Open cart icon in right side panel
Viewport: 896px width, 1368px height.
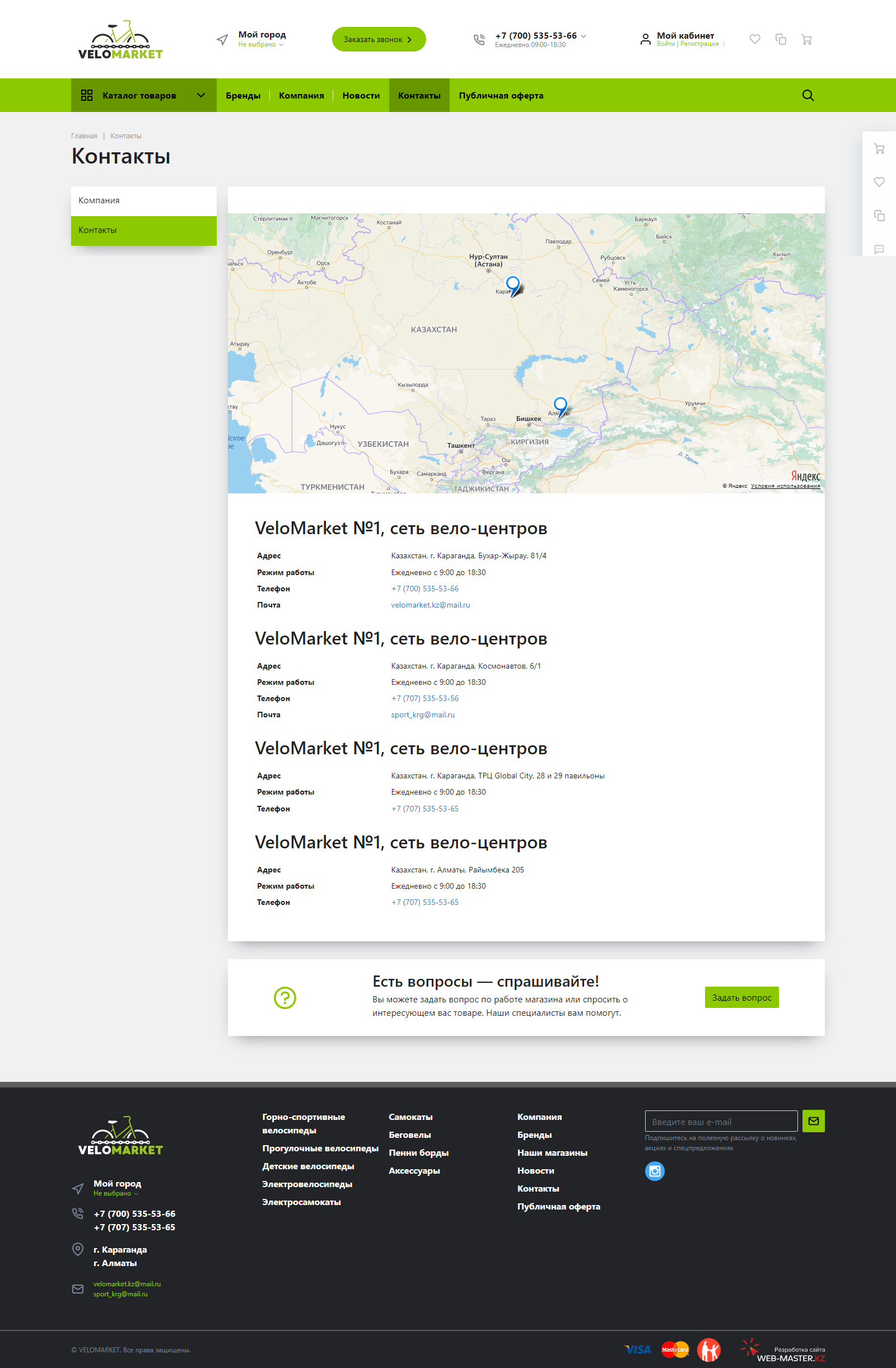click(x=879, y=149)
